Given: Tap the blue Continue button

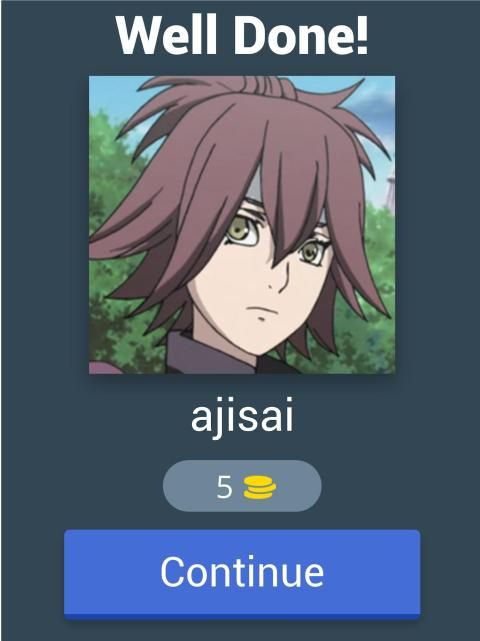Looking at the screenshot, I should tap(242, 574).
